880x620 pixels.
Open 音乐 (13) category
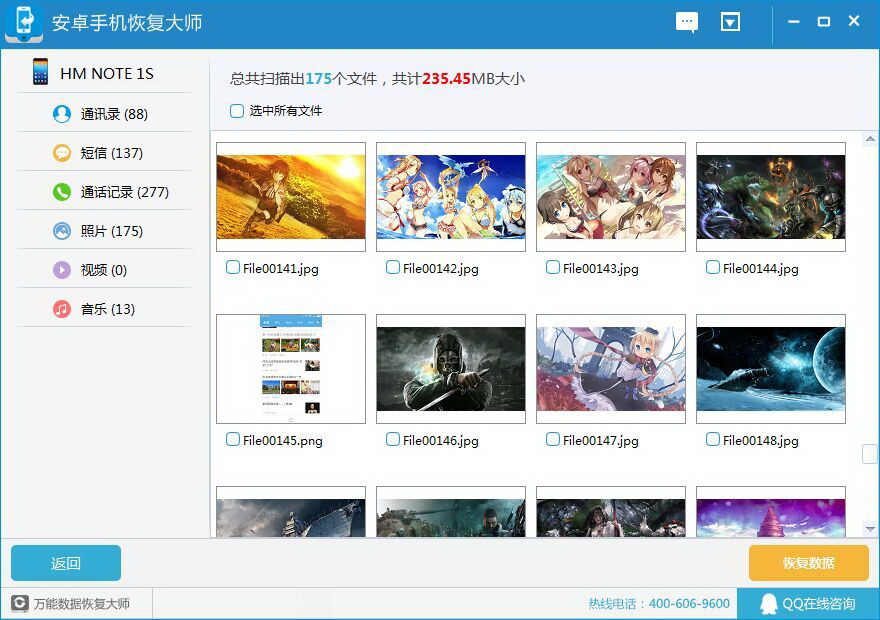coord(107,309)
